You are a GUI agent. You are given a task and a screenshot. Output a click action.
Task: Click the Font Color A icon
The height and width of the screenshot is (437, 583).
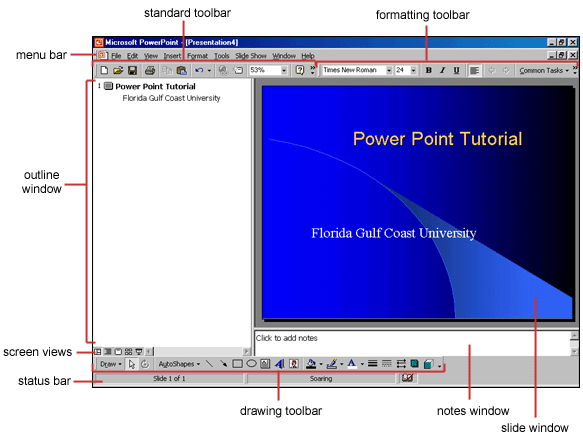352,363
